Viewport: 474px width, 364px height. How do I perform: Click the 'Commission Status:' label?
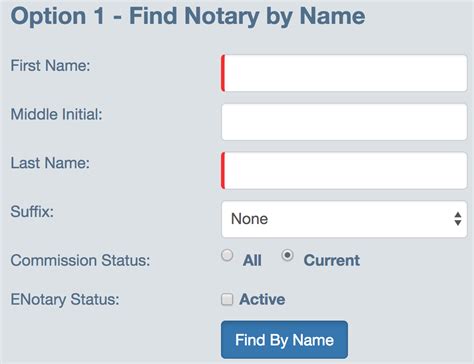[80, 260]
